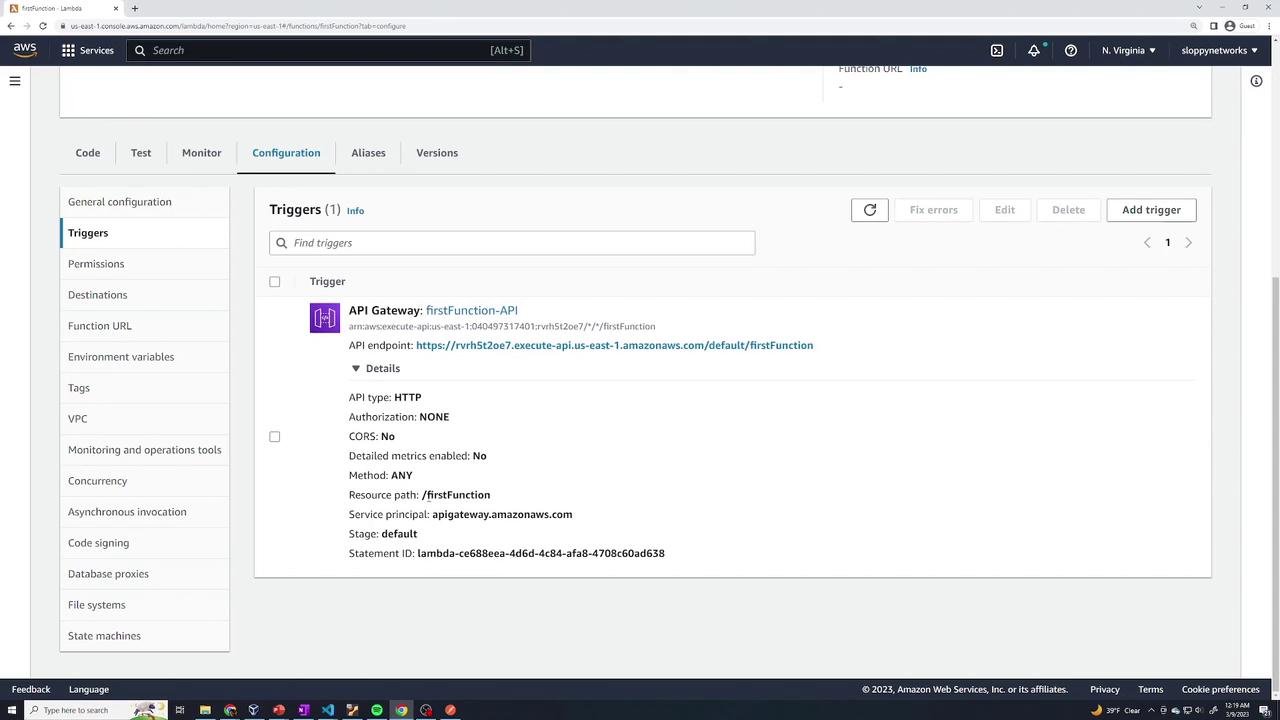Open the N. Virginia region dropdown
Screen dimensions: 1280x720
pos(1128,50)
